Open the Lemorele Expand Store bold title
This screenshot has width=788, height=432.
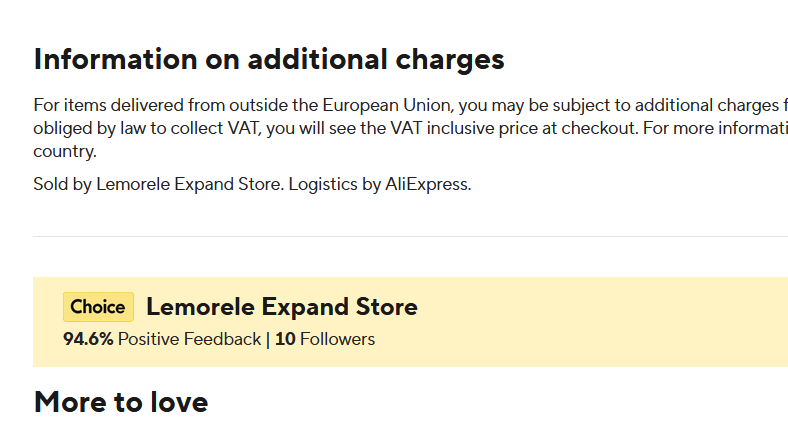(x=282, y=307)
